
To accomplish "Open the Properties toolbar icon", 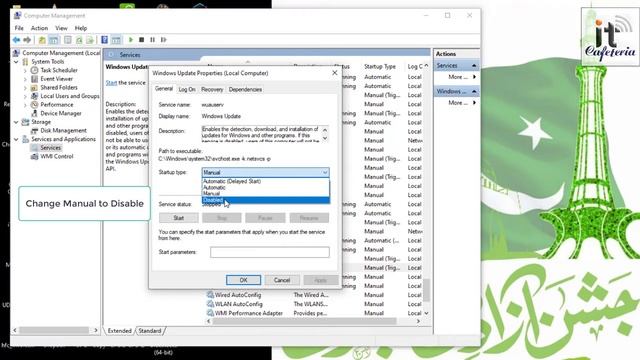I will coord(68,40).
